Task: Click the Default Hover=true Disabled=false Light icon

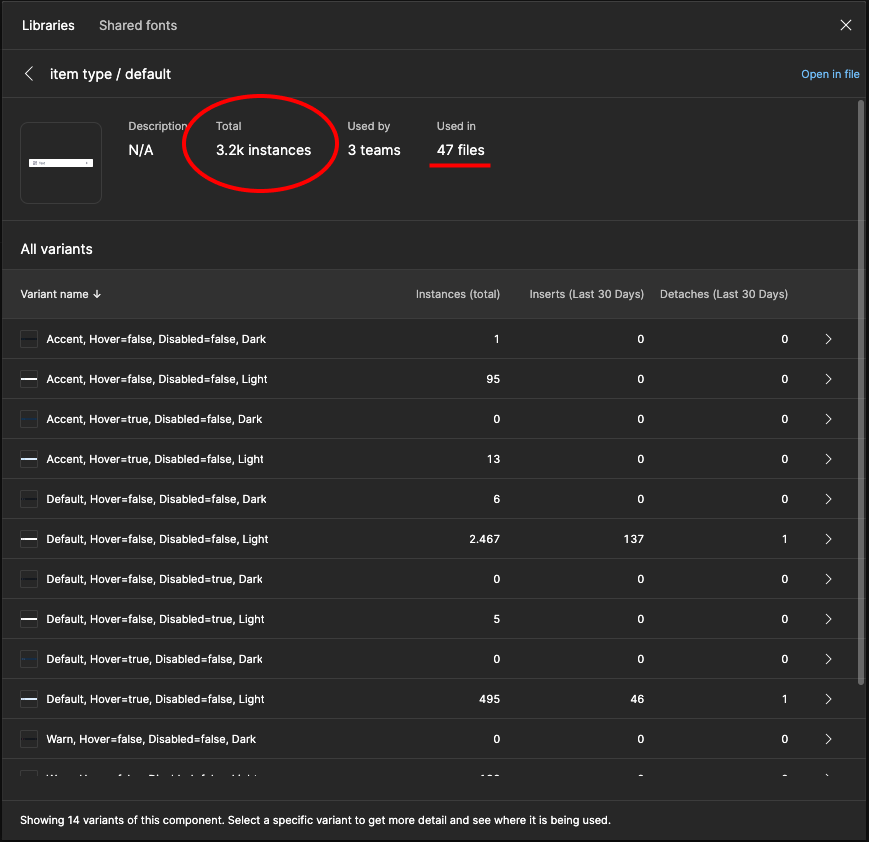Action: (29, 699)
